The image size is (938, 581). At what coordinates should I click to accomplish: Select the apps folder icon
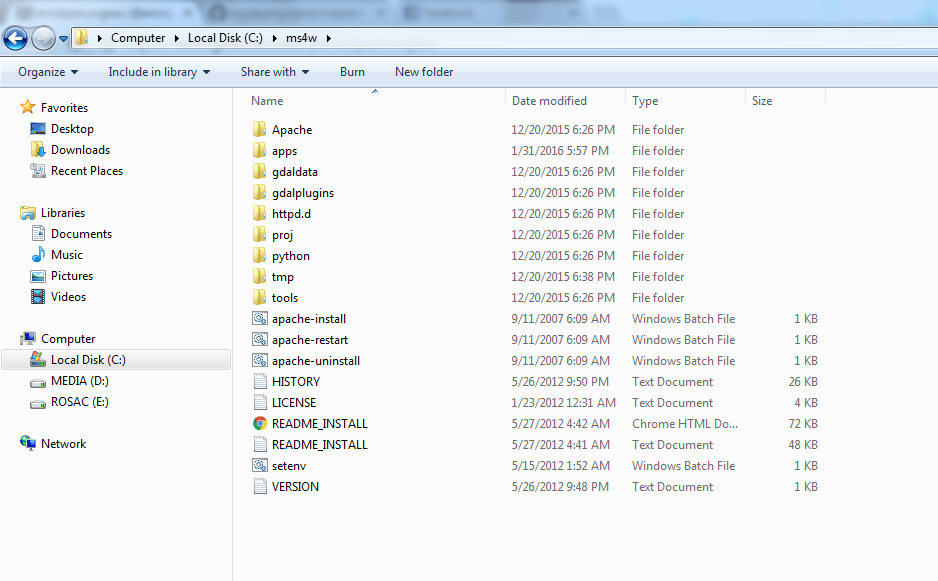[260, 150]
